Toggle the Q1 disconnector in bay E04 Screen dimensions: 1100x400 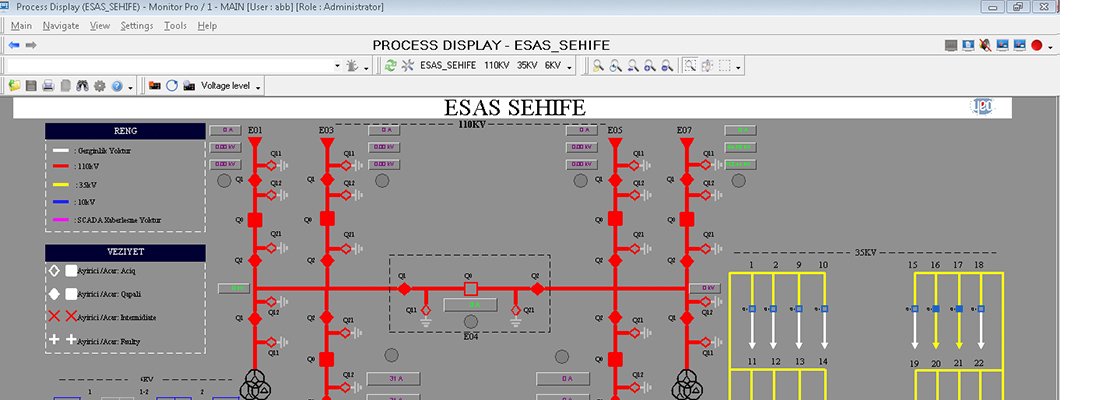tap(404, 289)
